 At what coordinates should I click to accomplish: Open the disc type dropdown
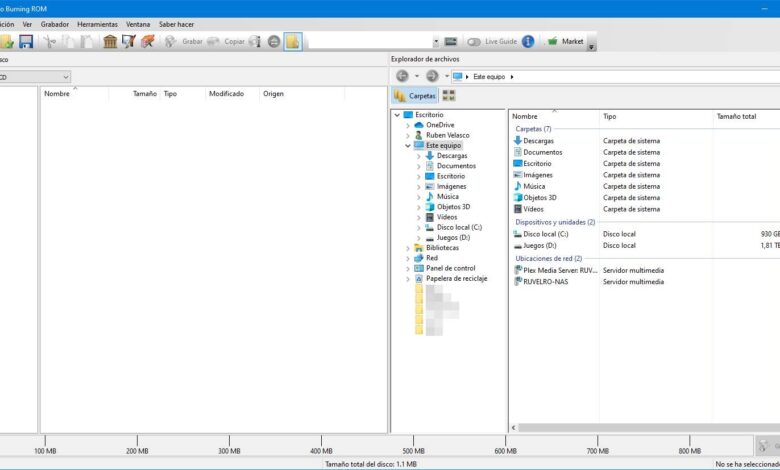point(66,77)
